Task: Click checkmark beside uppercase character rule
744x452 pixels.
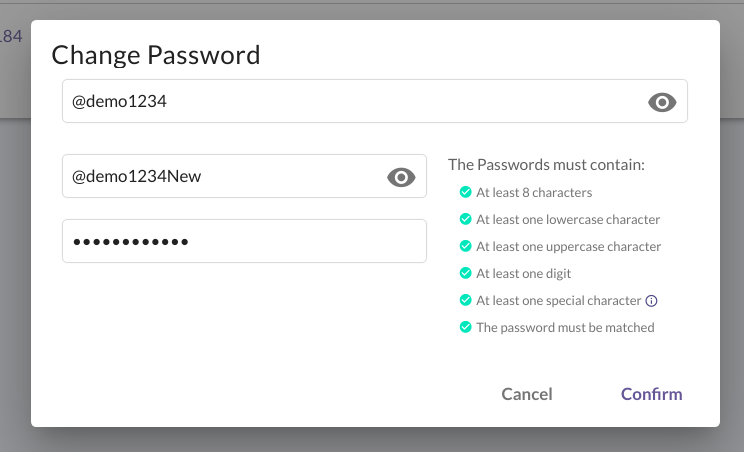Action: click(465, 246)
